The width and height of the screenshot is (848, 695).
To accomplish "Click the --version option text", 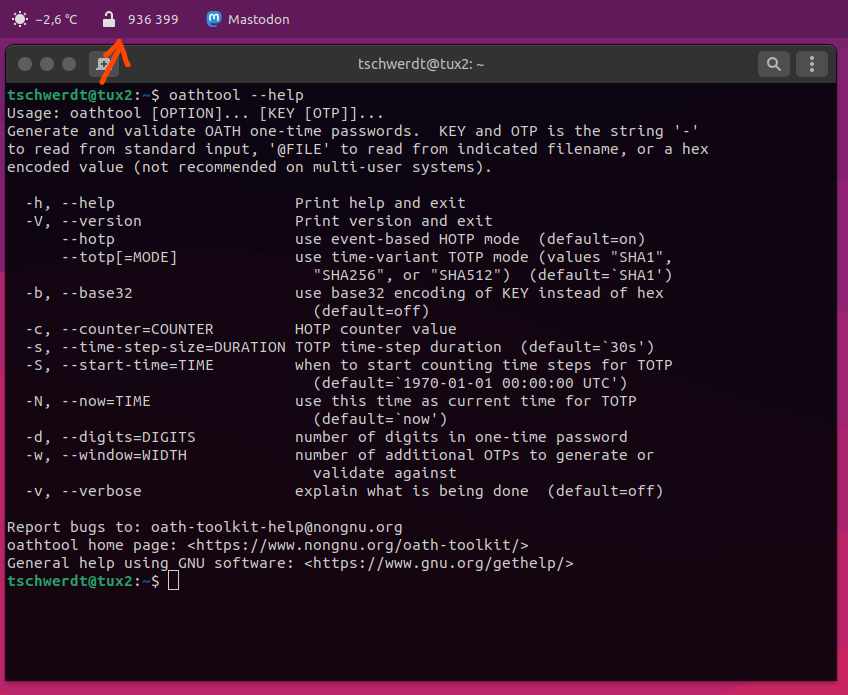I will click(x=102, y=221).
